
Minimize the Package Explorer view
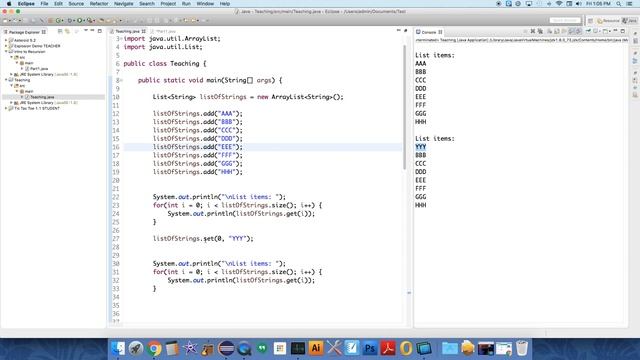[x=92, y=31]
